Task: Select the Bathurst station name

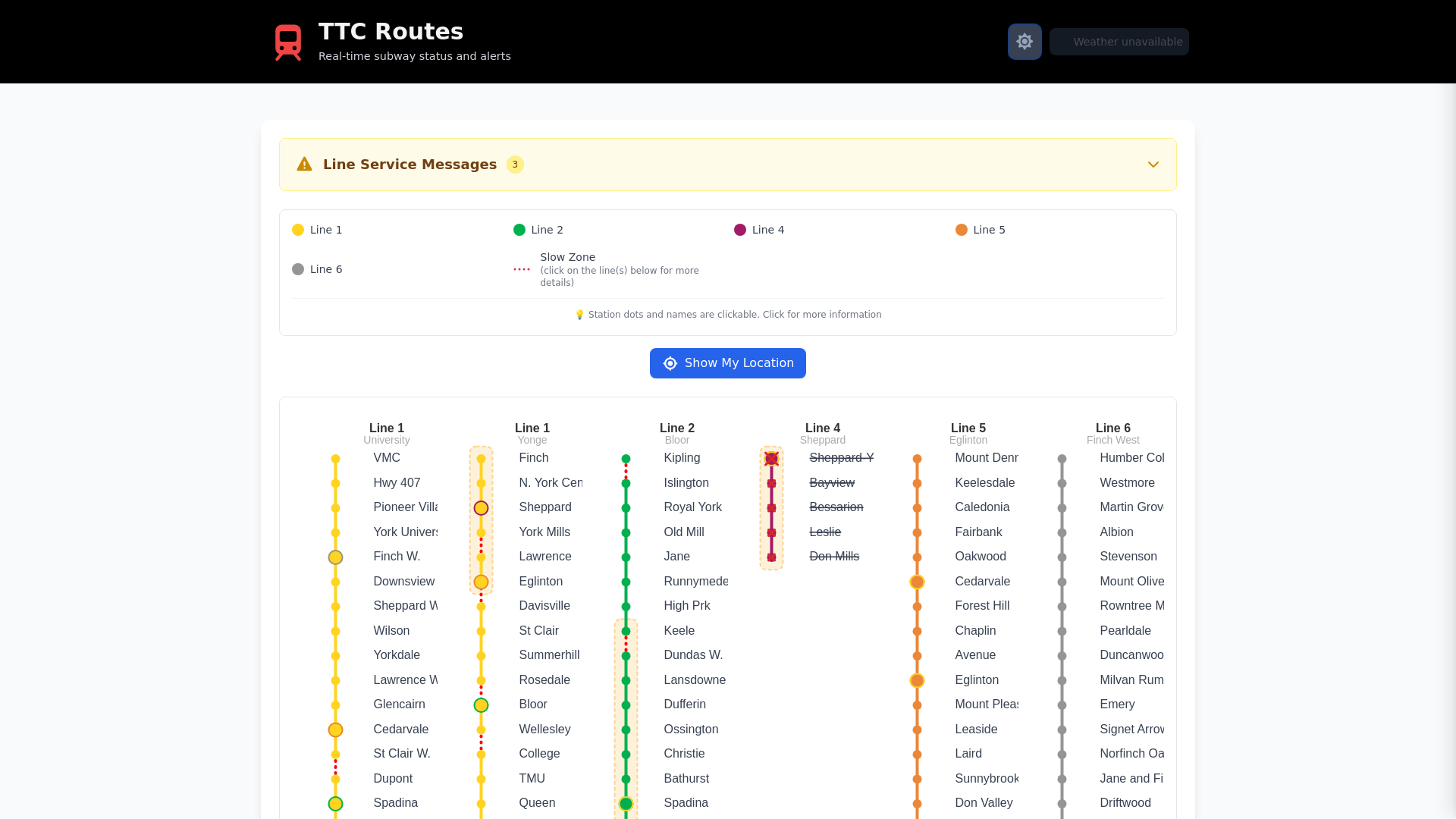Action: point(686,779)
